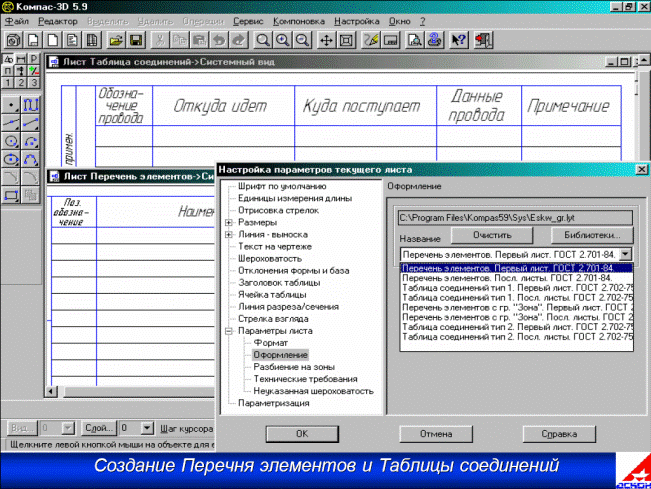Confirm the dialog with OK

302,434
